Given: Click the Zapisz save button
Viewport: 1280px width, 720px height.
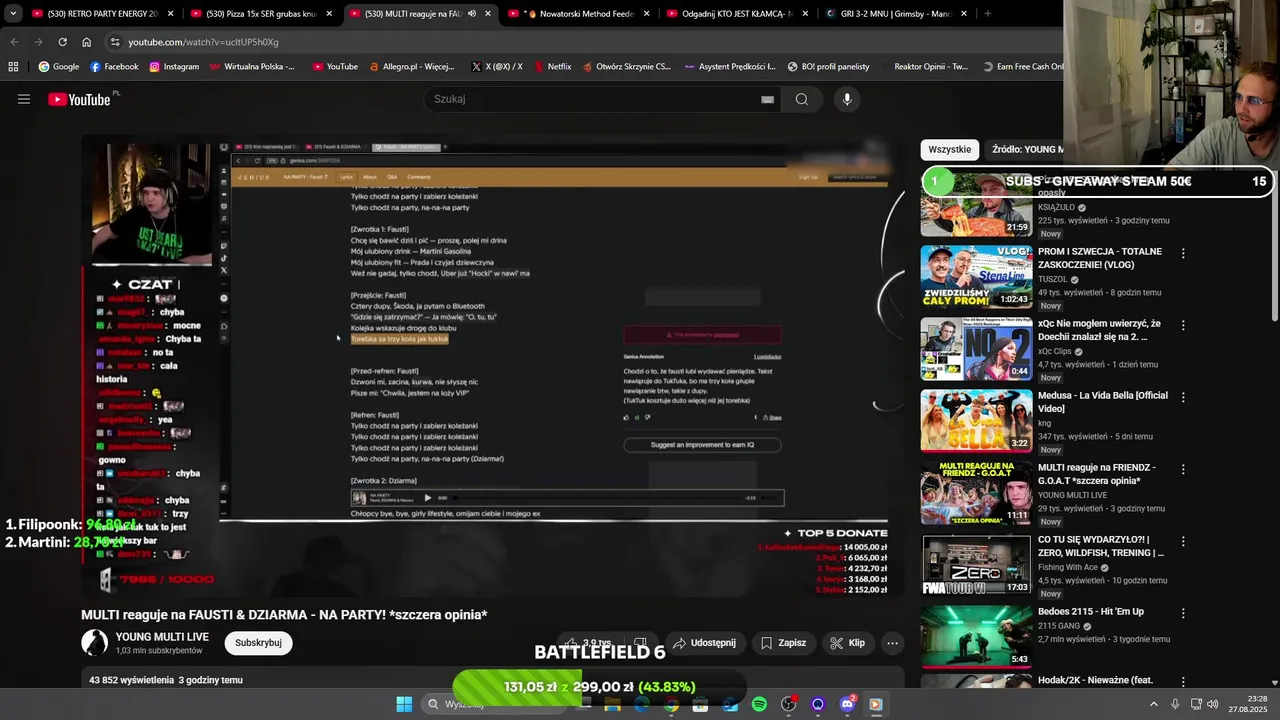Looking at the screenshot, I should 783,643.
